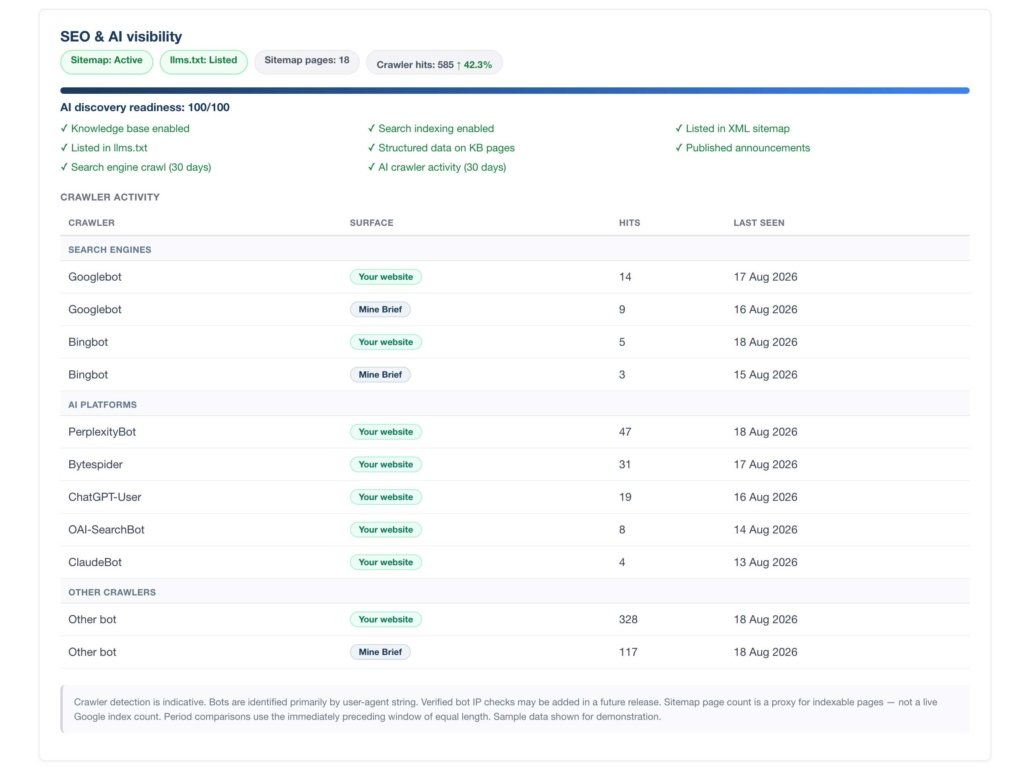Screen dimensions: 1030x777
Task: Click Your website tag in PerplexityBot row
Action: [x=386, y=432]
